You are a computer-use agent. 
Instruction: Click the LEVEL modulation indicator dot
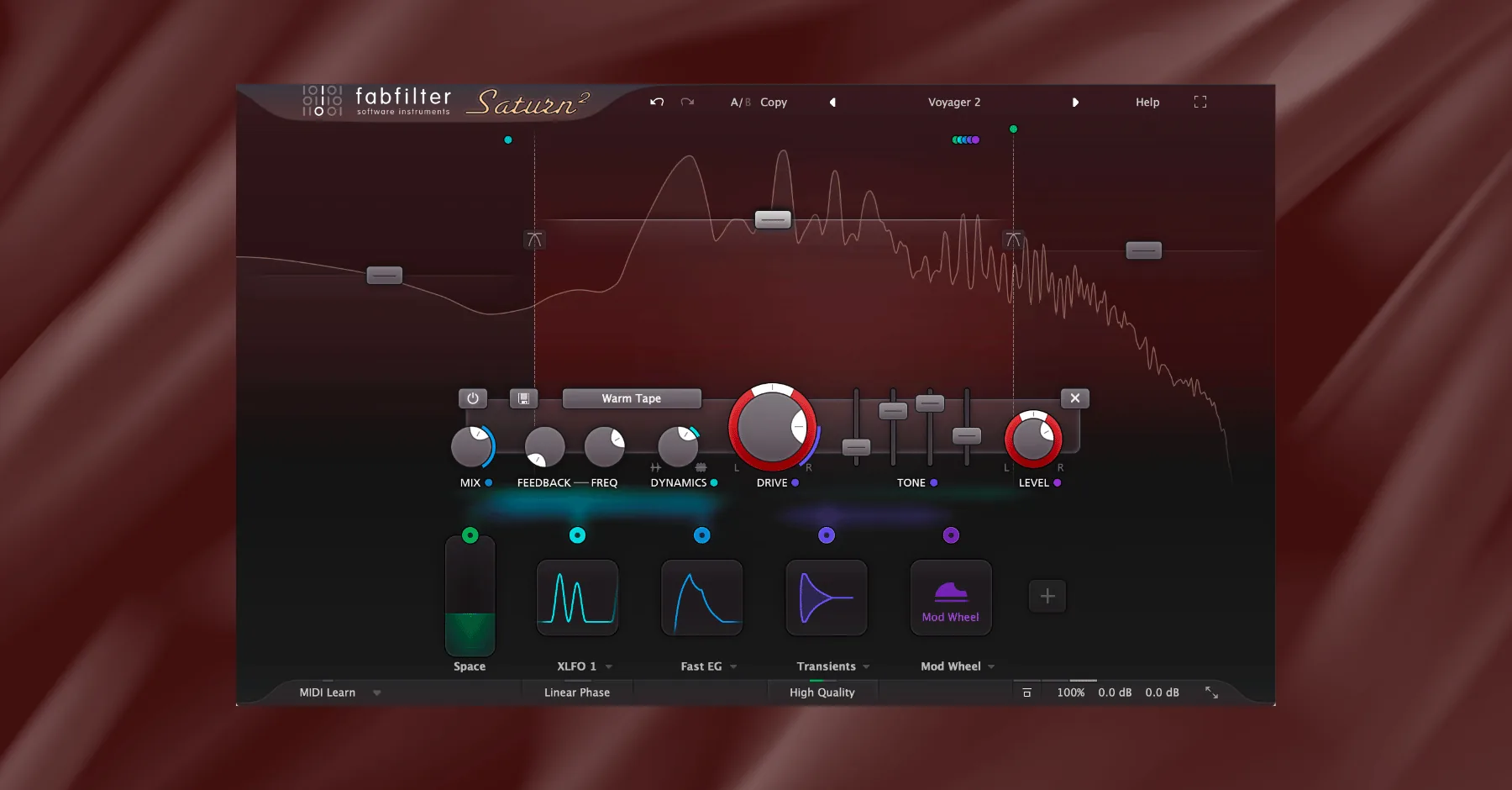1057,482
